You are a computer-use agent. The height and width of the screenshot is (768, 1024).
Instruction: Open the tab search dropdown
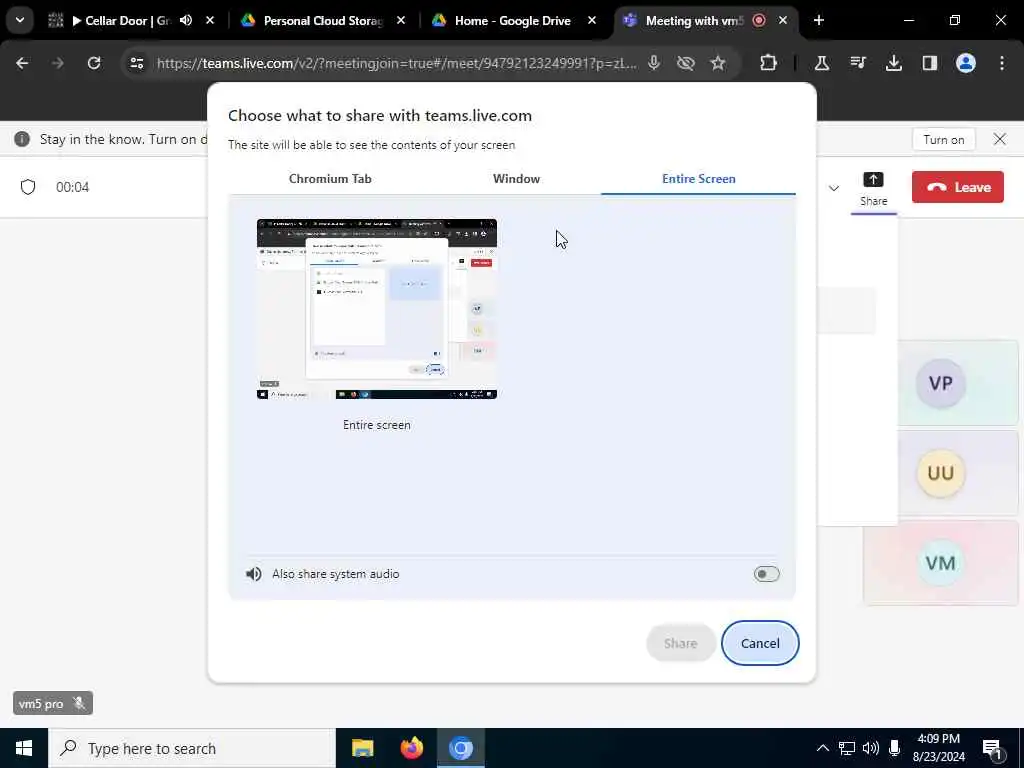[20, 20]
